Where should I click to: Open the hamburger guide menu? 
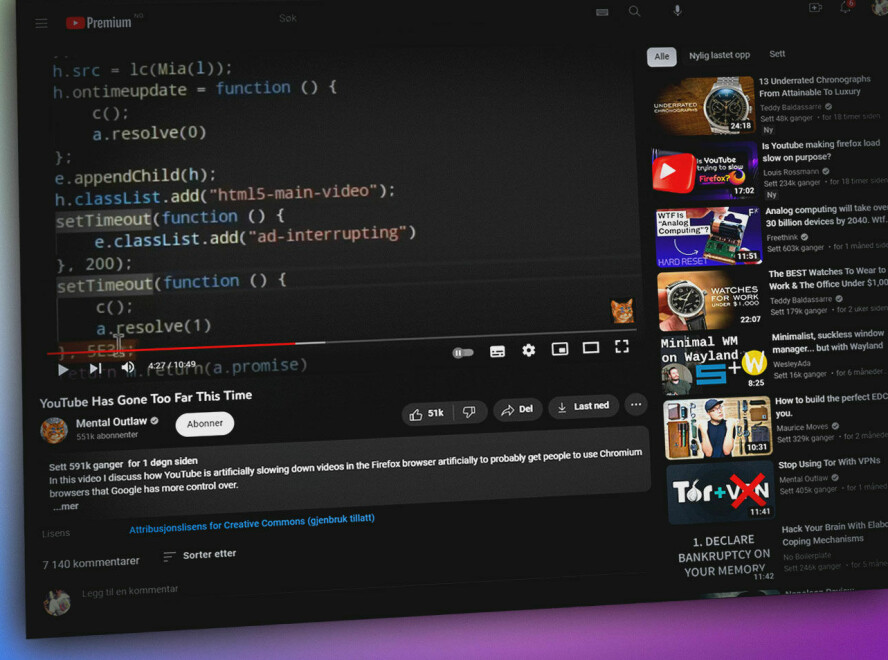(41, 23)
